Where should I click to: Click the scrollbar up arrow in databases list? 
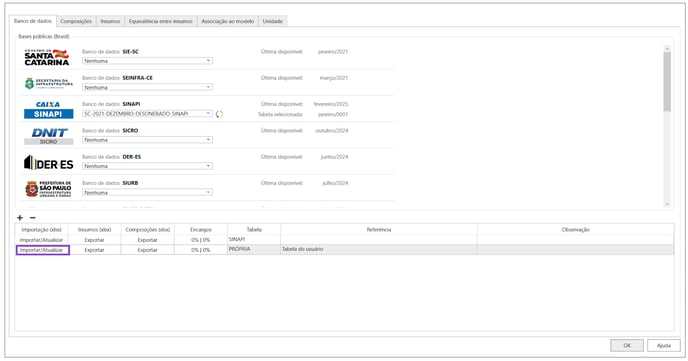click(x=667, y=48)
